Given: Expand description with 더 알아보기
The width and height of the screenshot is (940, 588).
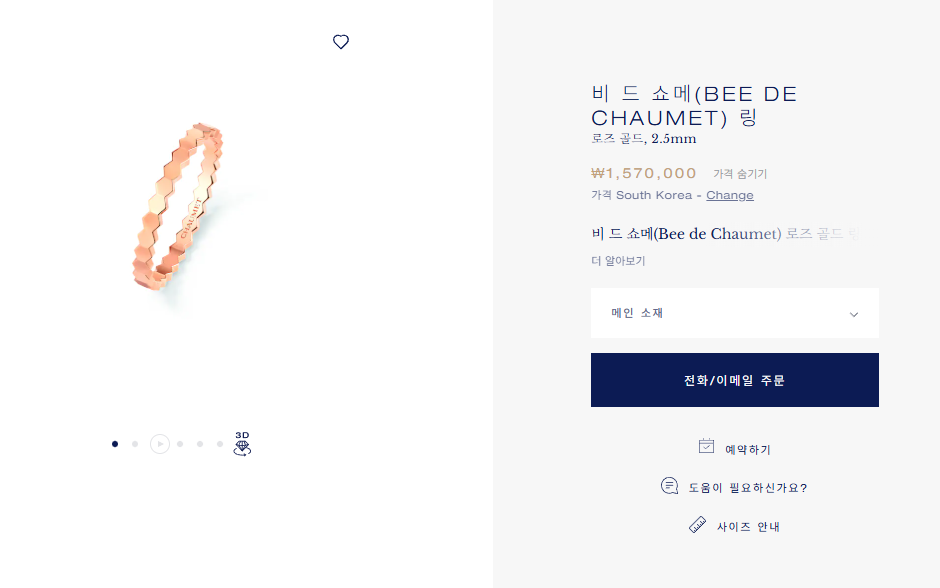Looking at the screenshot, I should tap(618, 261).
